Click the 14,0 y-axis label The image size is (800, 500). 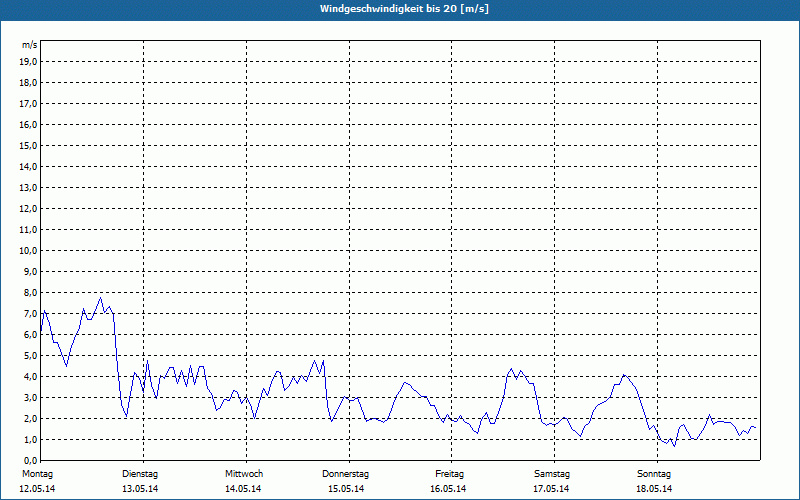click(28, 166)
